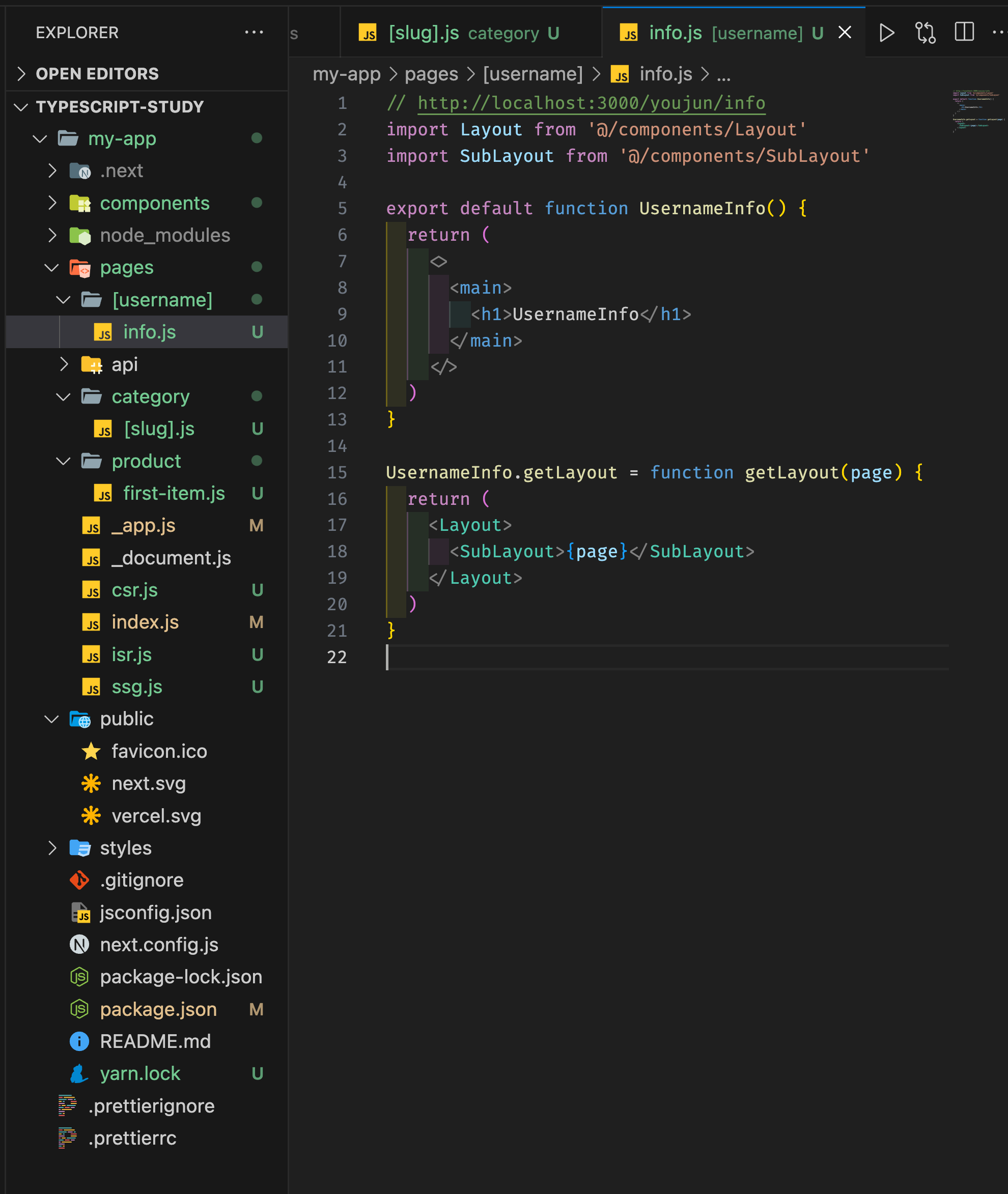Screen dimensions: 1008x1194
Task: Collapse the TYPESCRIPT-STUDY root section
Action: (120, 107)
